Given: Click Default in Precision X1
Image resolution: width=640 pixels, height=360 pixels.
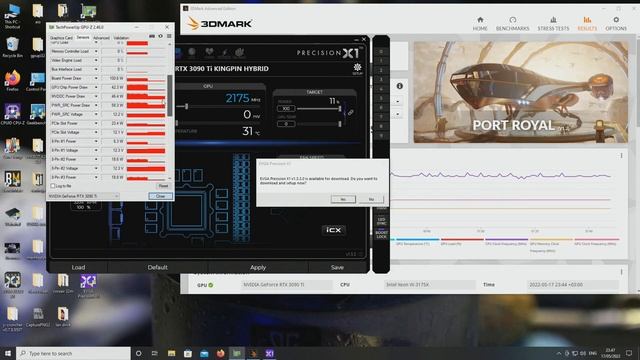Looking at the screenshot, I should pyautogui.click(x=158, y=267).
